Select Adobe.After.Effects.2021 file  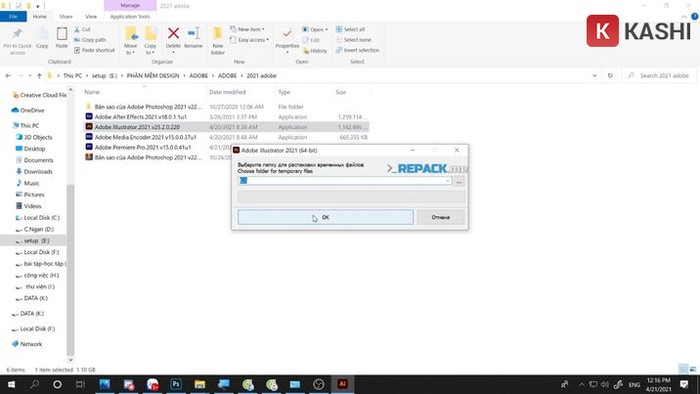[x=140, y=117]
